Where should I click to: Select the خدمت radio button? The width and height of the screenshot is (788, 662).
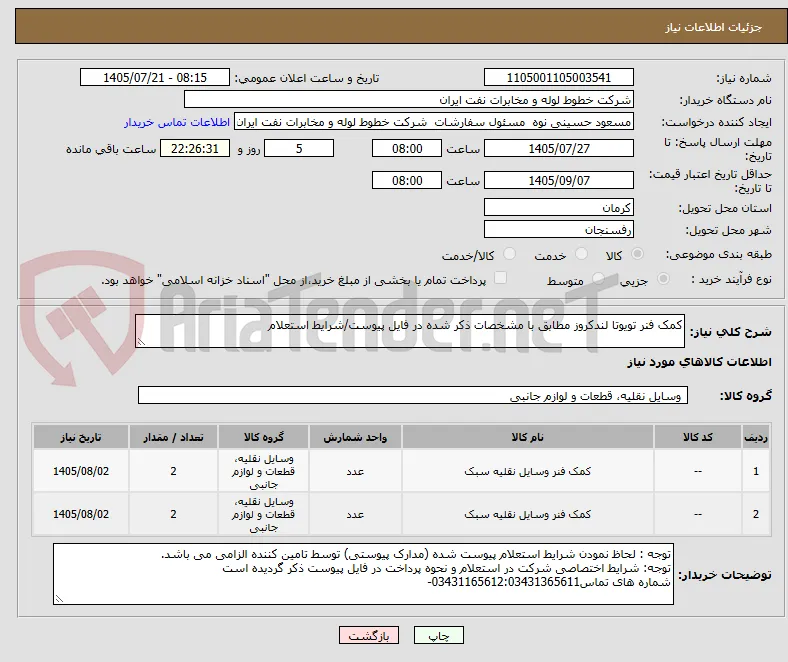point(581,254)
